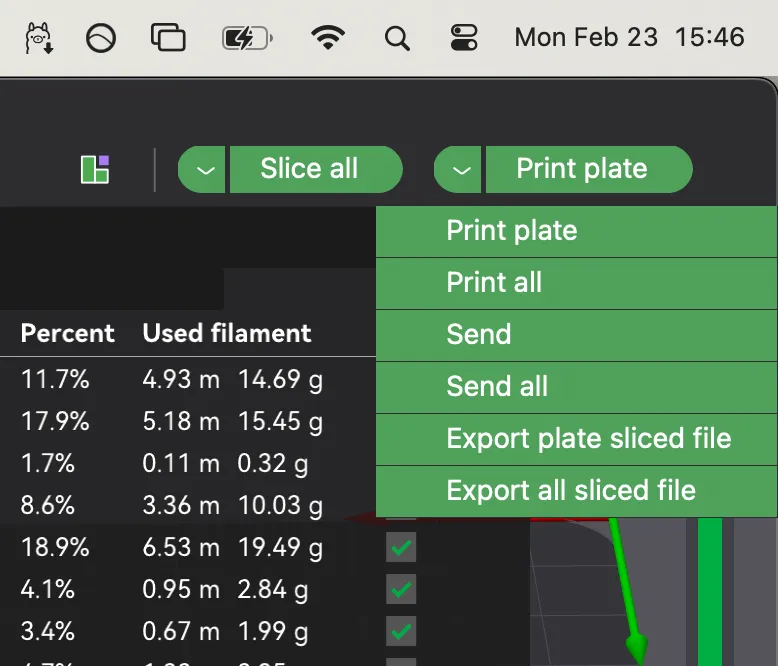Click the 4.93 m filament length
This screenshot has width=778, height=666.
tap(181, 379)
